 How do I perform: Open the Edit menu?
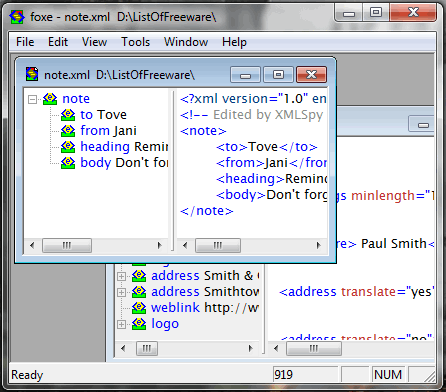(x=58, y=42)
